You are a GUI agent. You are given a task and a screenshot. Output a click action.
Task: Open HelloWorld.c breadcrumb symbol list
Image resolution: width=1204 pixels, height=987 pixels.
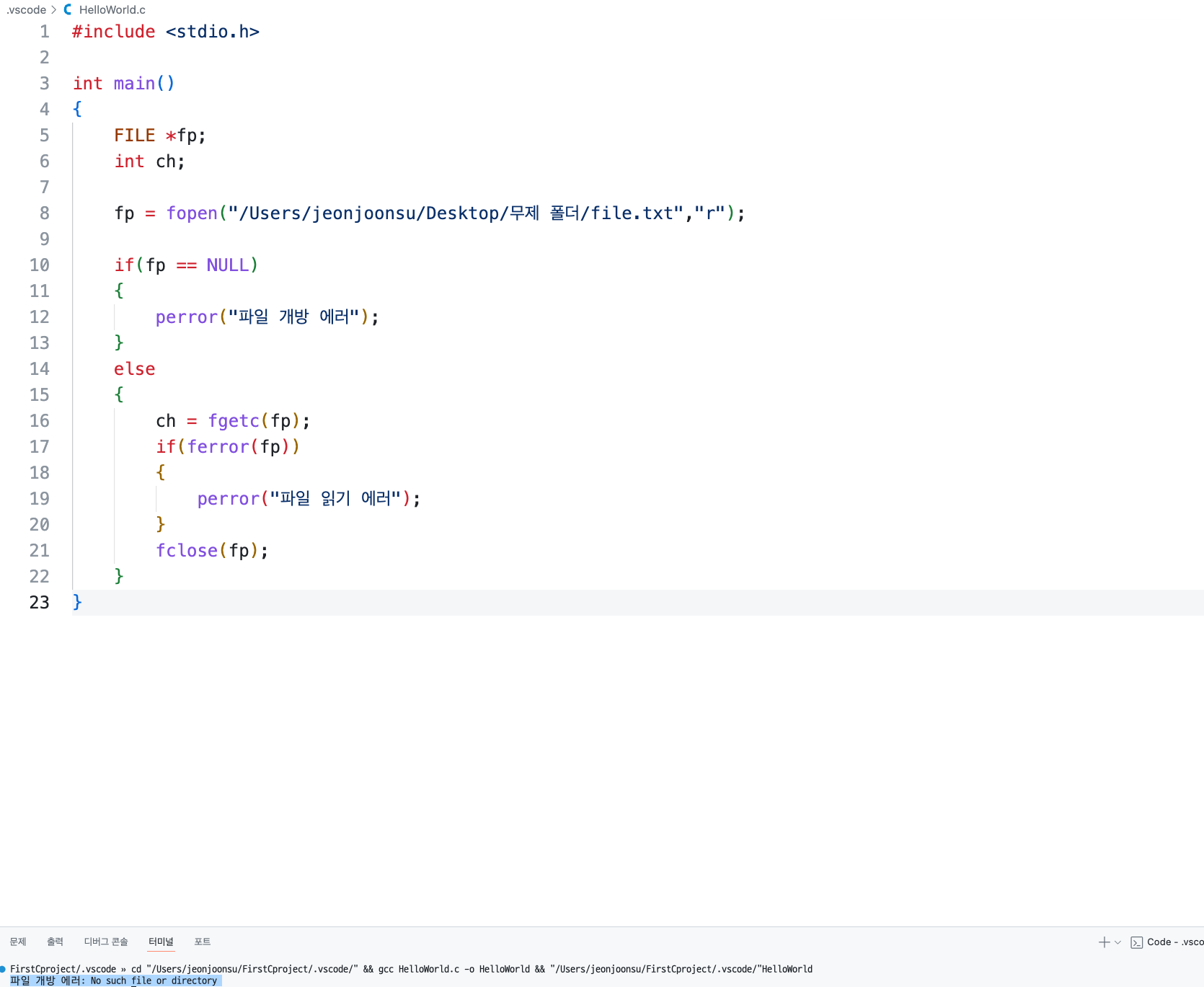click(x=112, y=10)
